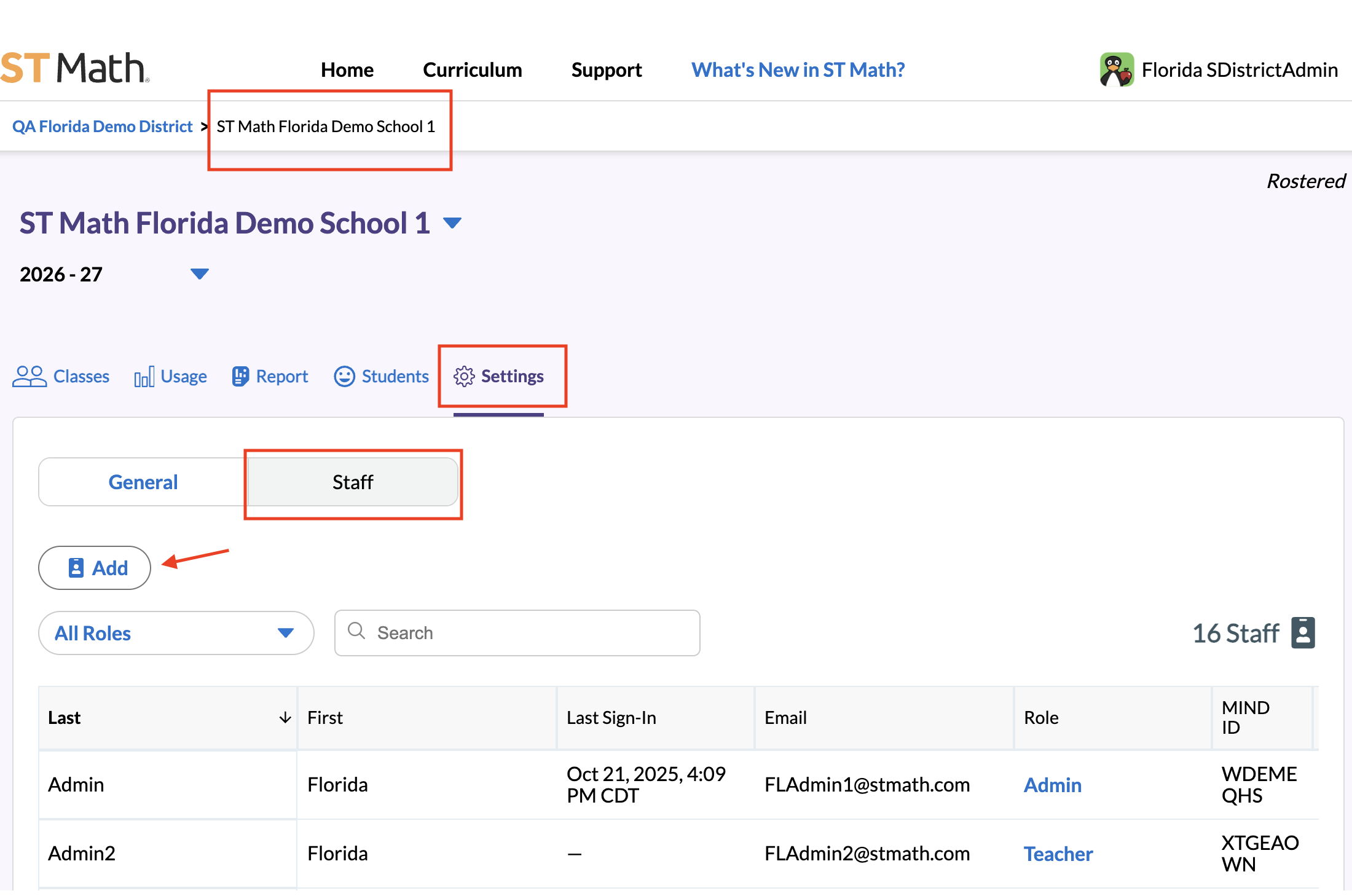Click the magnifier icon in Search box

tap(356, 631)
